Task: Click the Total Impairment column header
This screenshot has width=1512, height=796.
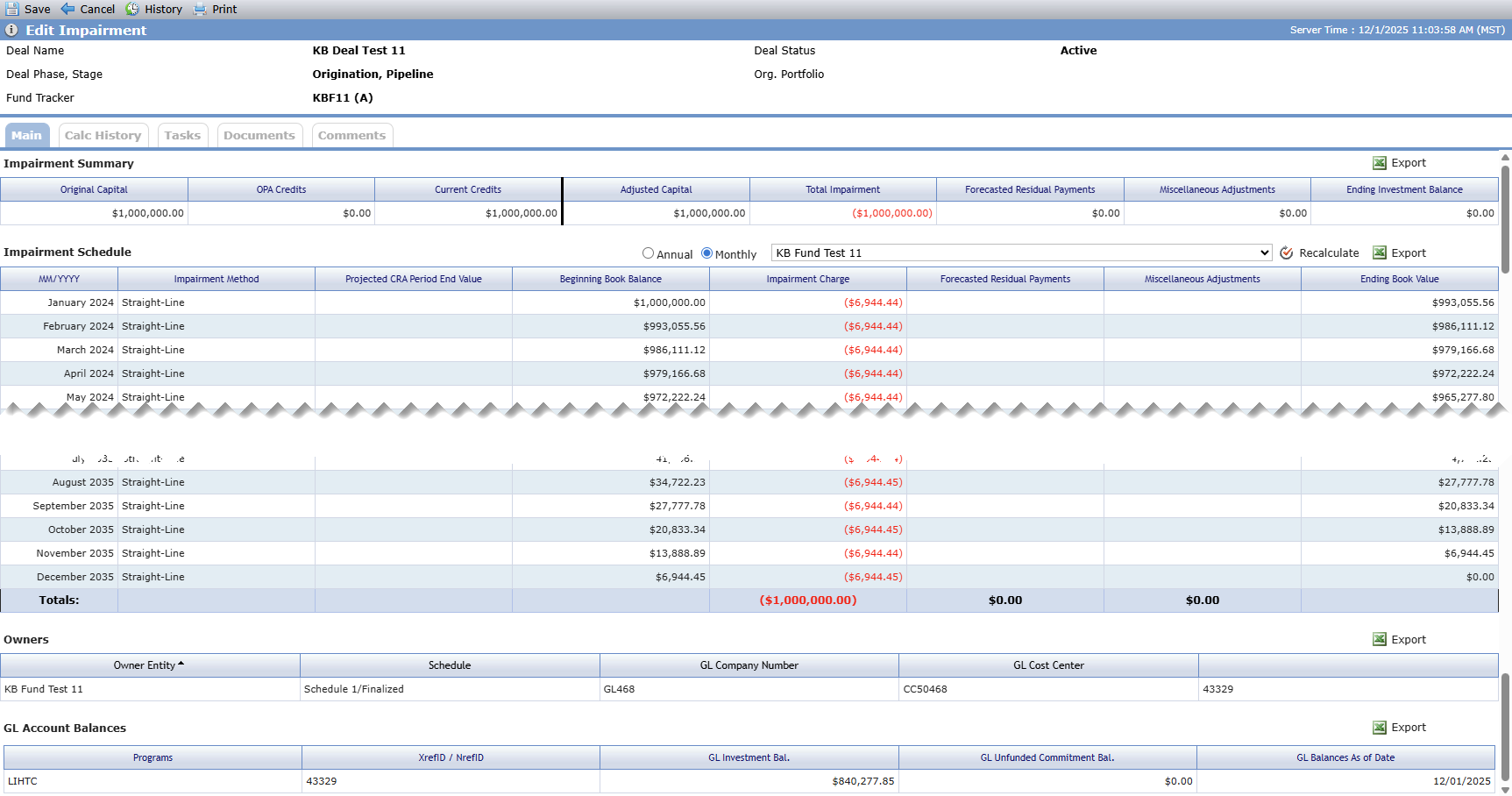Action: [x=843, y=189]
